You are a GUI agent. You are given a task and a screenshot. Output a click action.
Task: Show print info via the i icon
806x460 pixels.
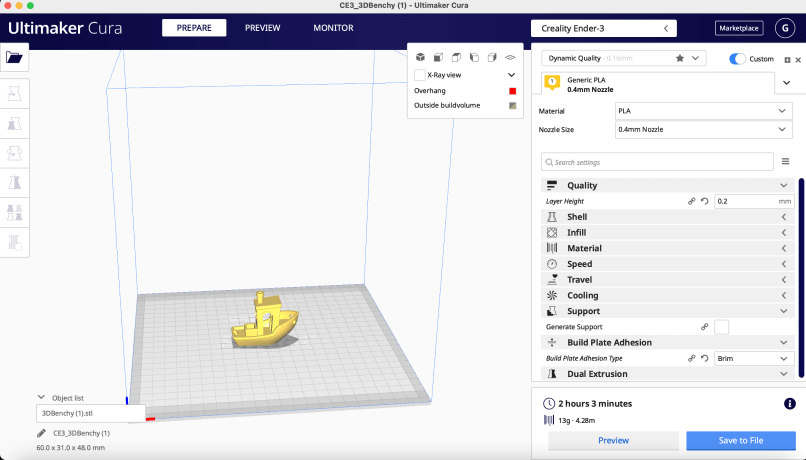pos(790,404)
